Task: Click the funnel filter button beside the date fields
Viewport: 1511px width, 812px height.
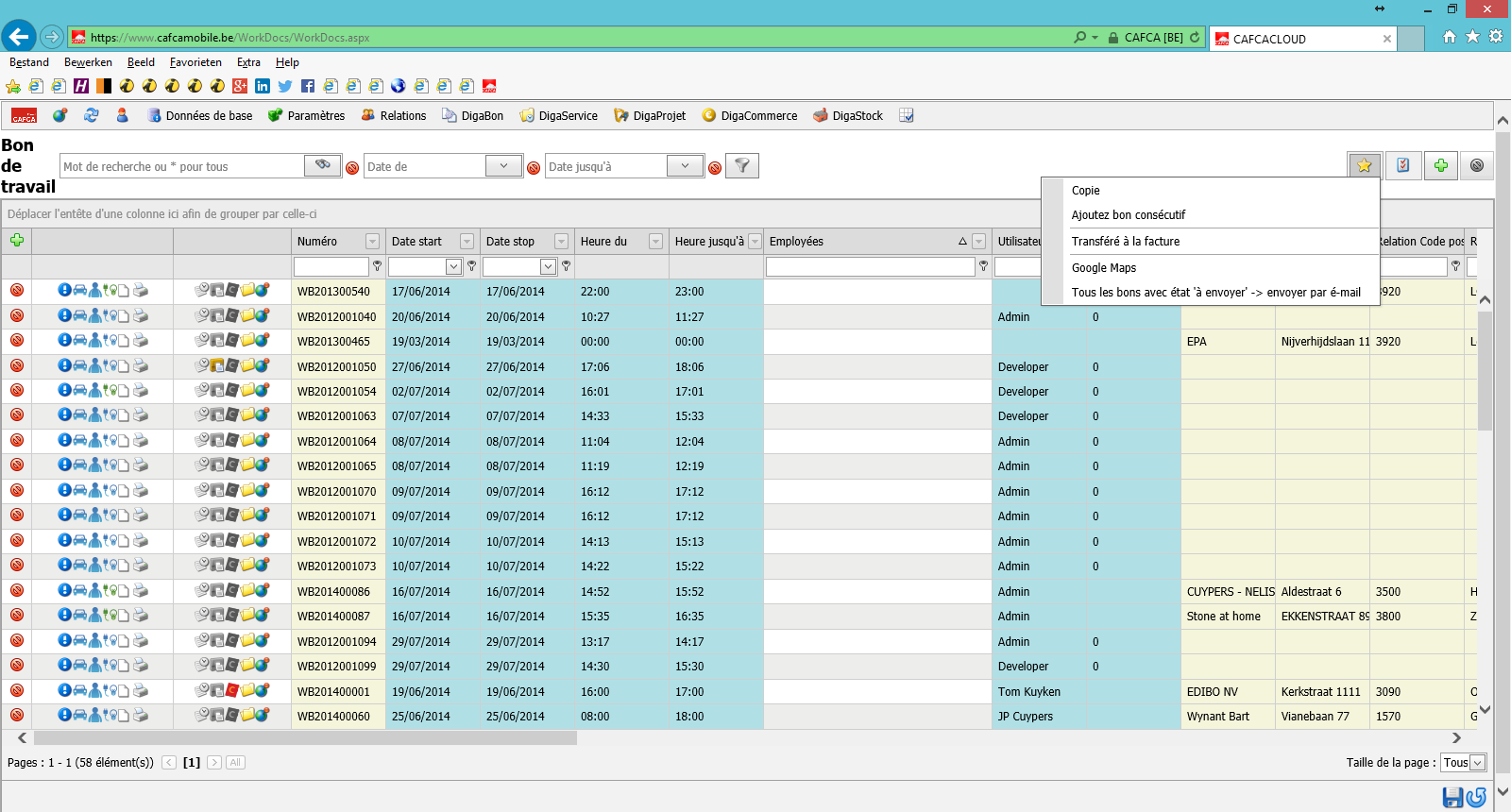Action: tap(742, 166)
